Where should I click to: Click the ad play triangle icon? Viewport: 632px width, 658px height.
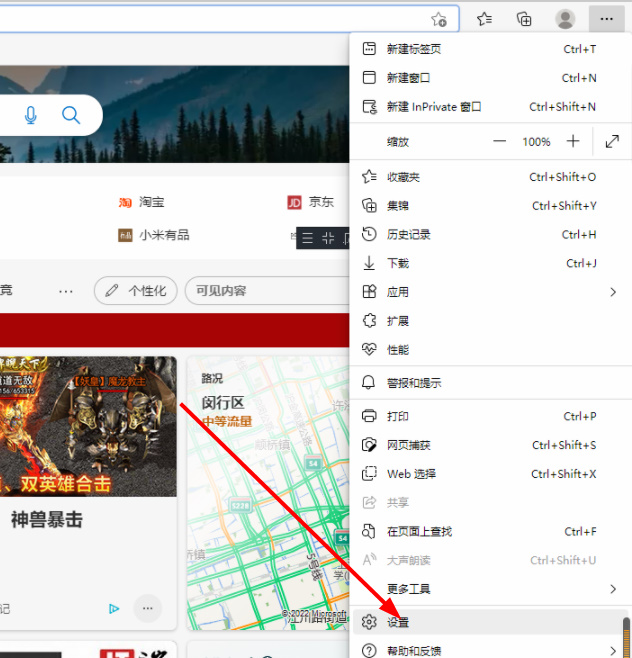(113, 608)
